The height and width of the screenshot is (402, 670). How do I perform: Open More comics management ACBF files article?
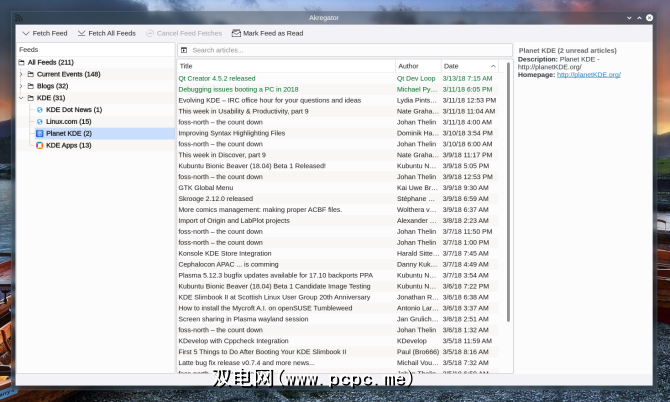tap(260, 210)
